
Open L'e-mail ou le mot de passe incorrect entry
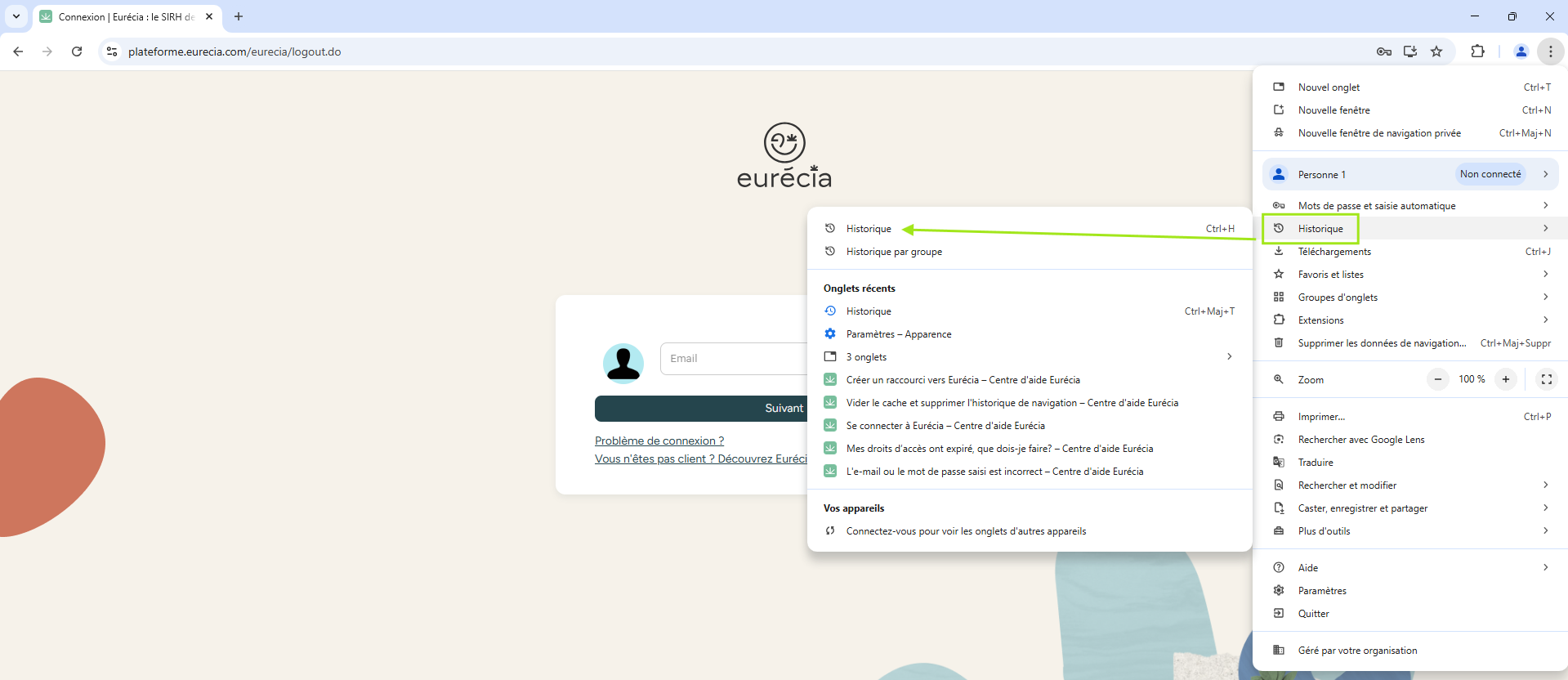(1030, 472)
